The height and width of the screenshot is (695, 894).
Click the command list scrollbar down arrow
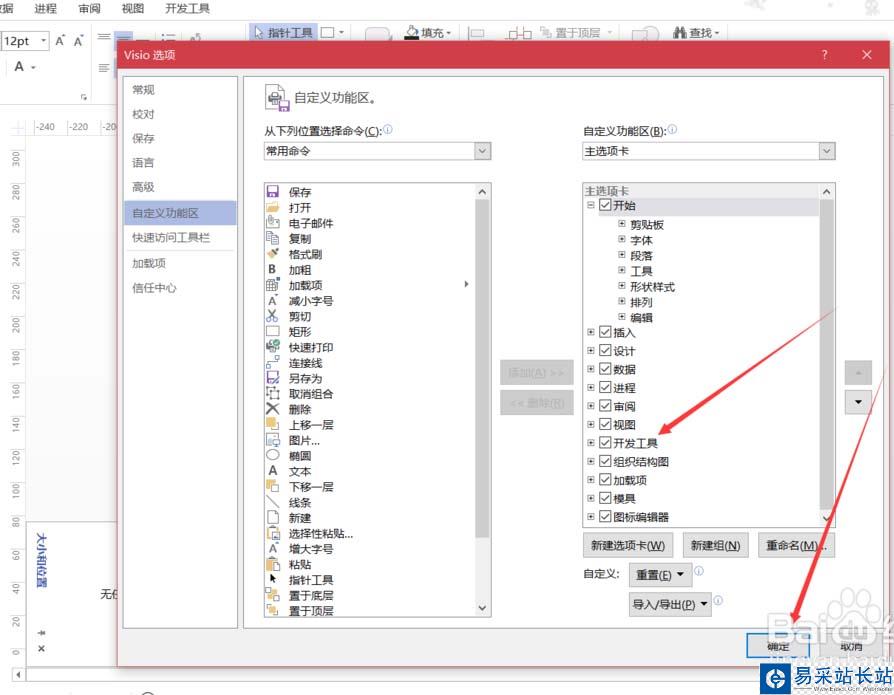[482, 608]
